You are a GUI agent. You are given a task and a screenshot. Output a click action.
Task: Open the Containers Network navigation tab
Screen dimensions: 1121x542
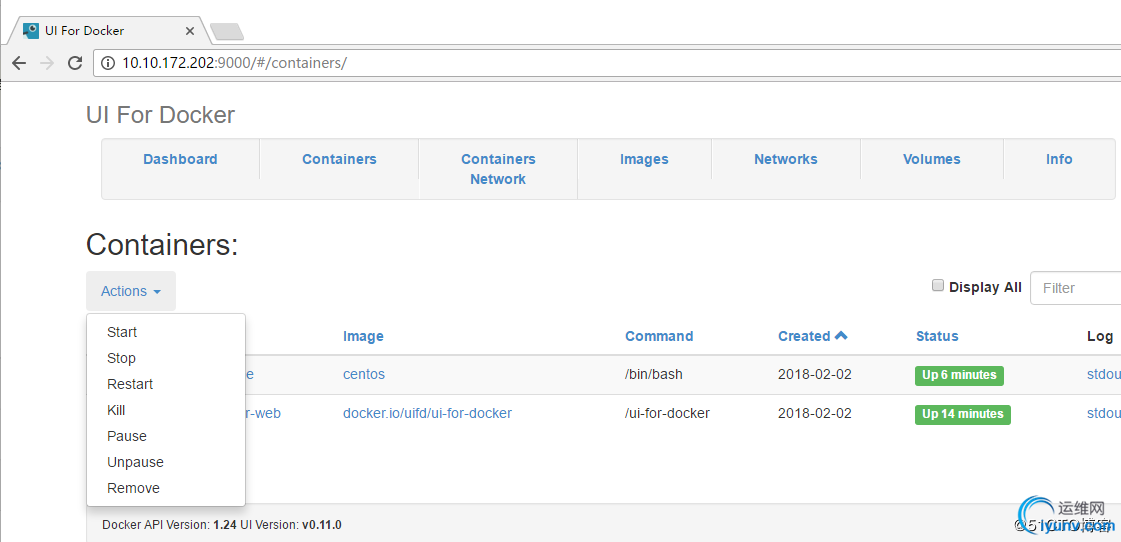click(498, 169)
